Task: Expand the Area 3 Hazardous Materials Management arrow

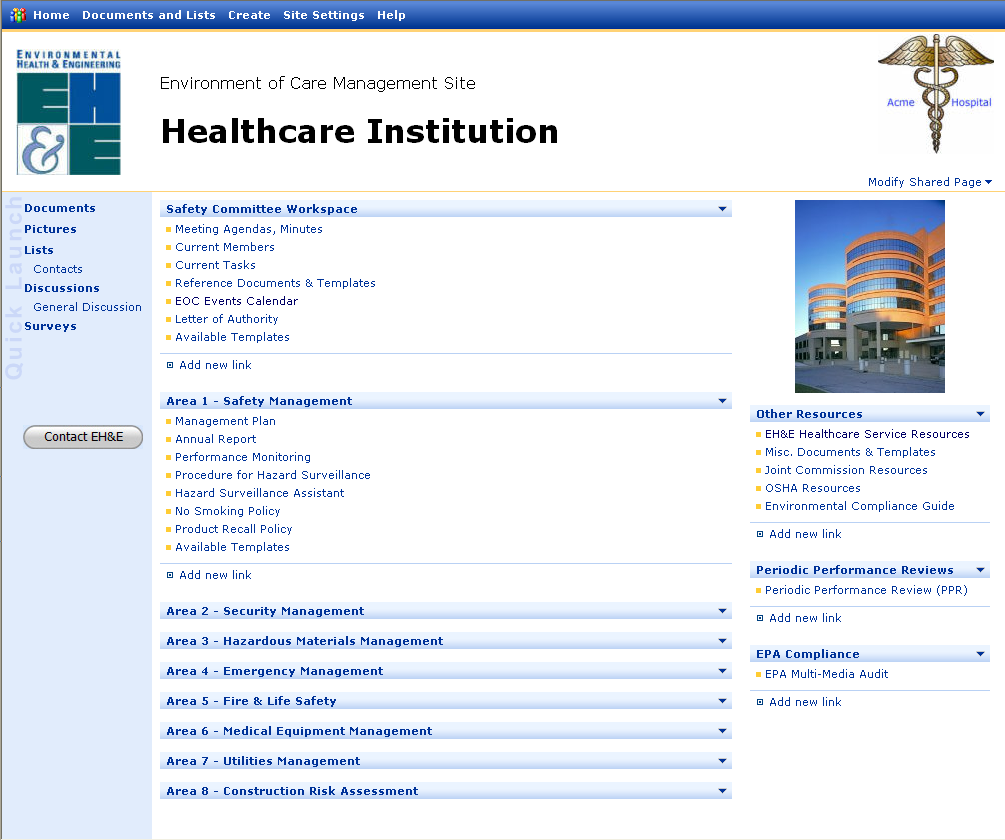Action: [x=722, y=641]
